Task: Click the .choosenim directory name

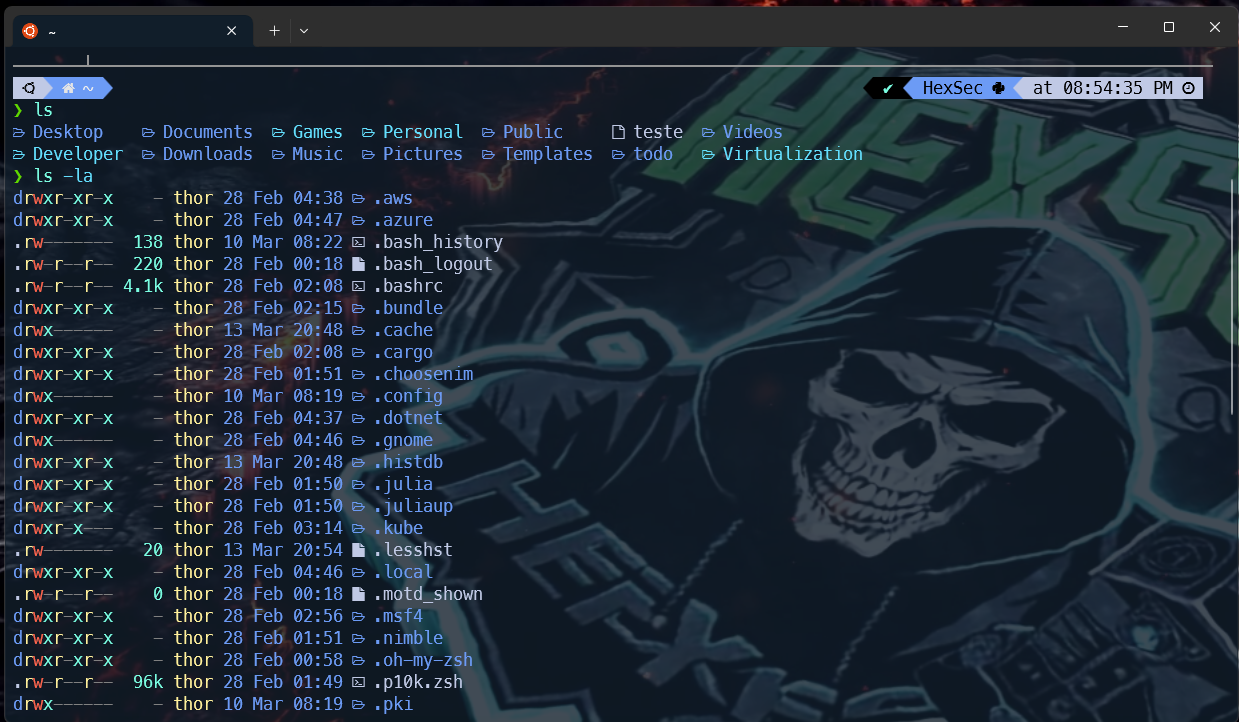Action: (423, 374)
